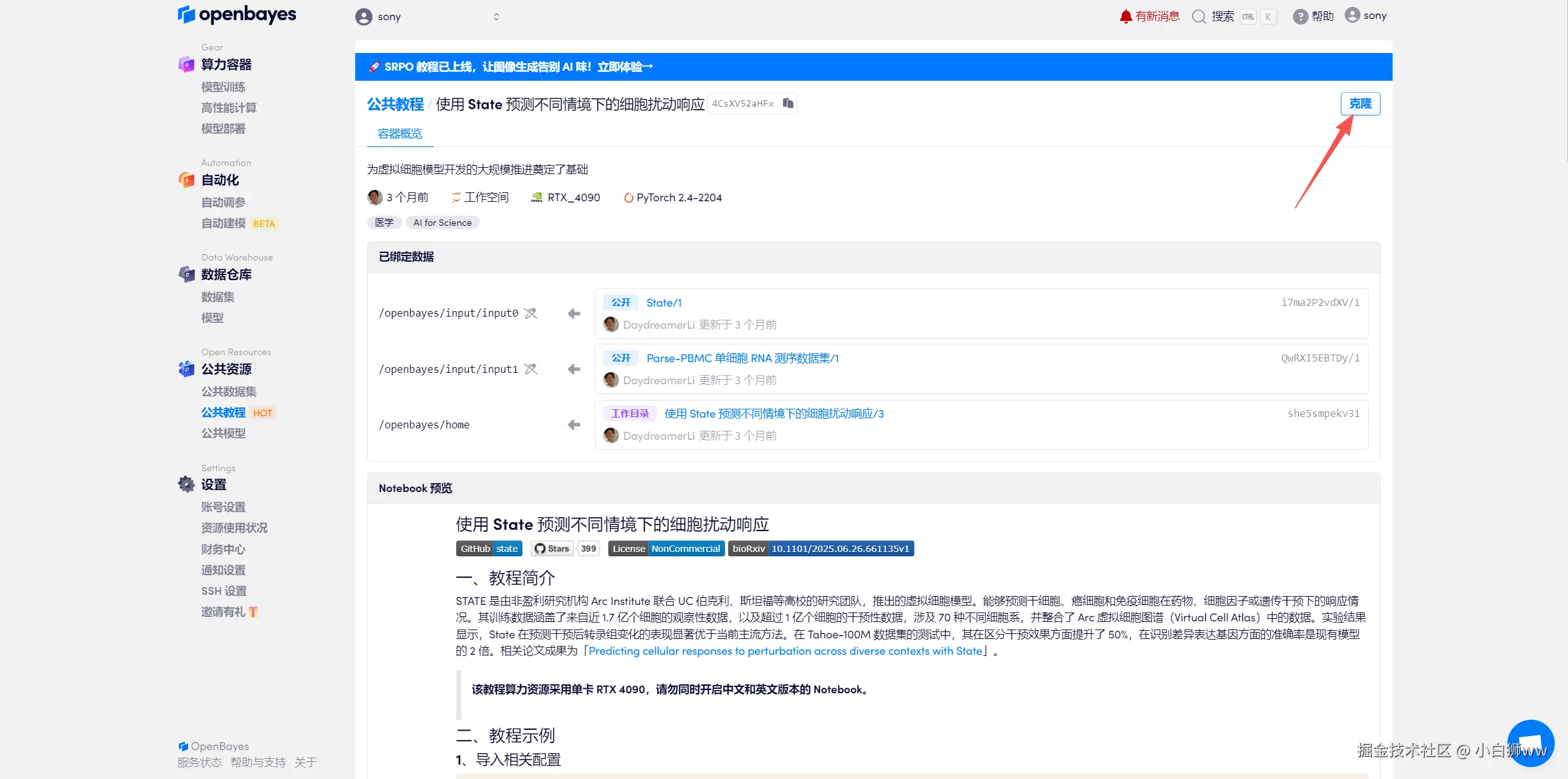Viewport: 1568px width, 779px height.
Task: Open 公共教程 in the sidebar
Action: [223, 413]
